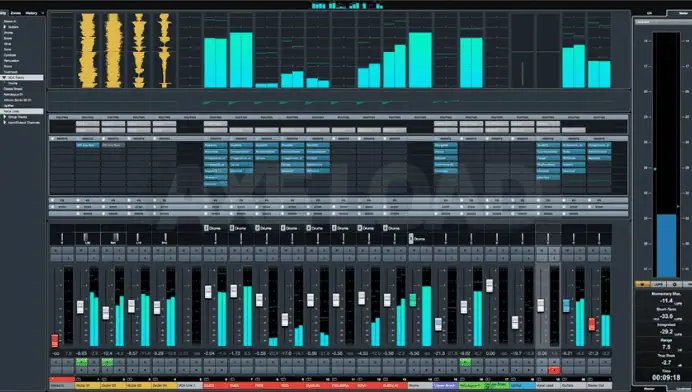The width and height of the screenshot is (692, 392).
Task: Open the Meter tab on right panel
Action: (683, 13)
